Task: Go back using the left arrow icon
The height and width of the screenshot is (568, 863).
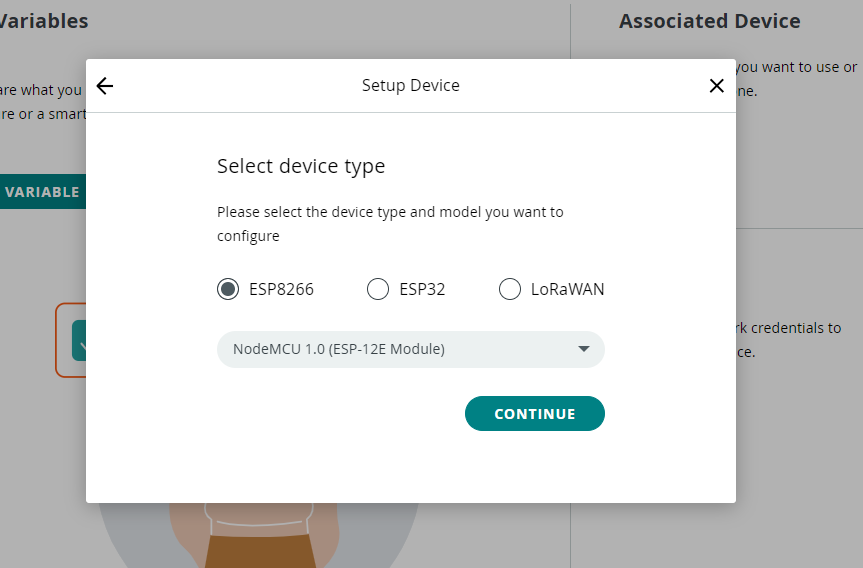Action: coord(105,86)
